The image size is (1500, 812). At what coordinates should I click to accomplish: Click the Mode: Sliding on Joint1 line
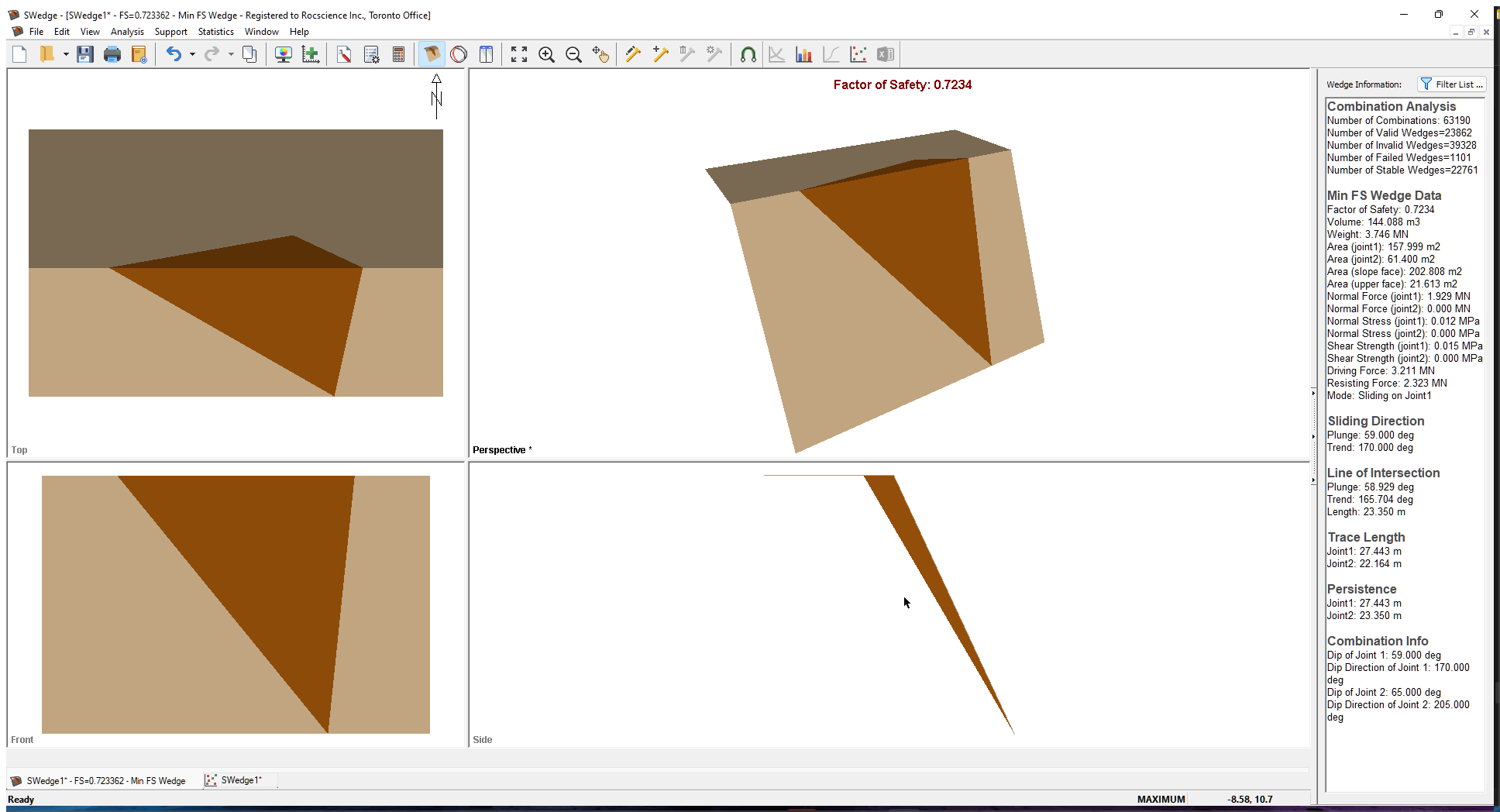(x=1379, y=396)
